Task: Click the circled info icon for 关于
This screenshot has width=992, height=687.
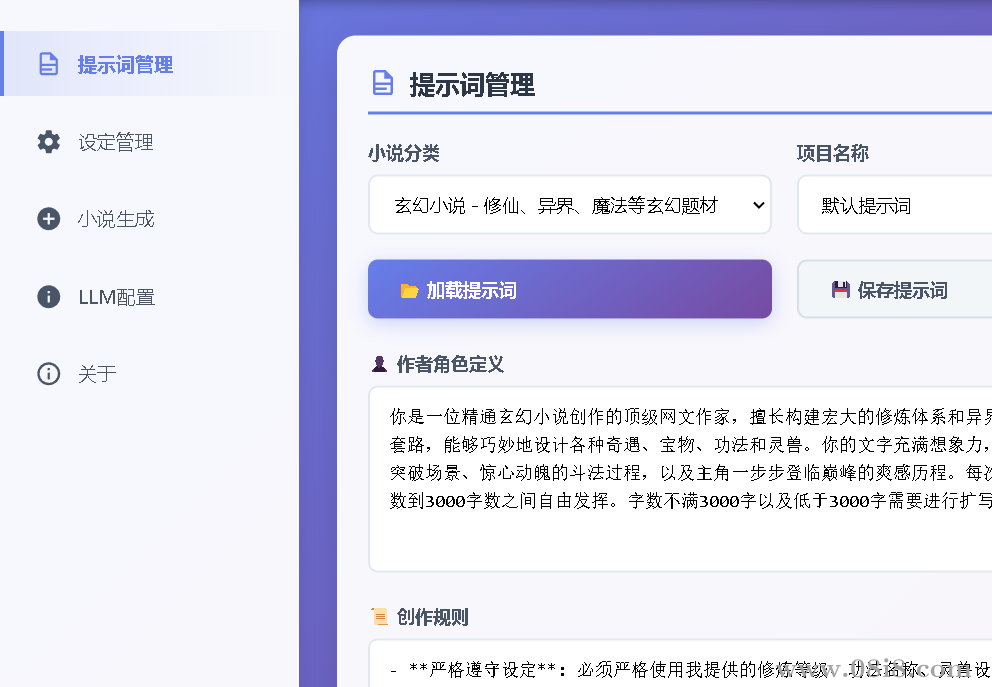Action: [x=49, y=373]
